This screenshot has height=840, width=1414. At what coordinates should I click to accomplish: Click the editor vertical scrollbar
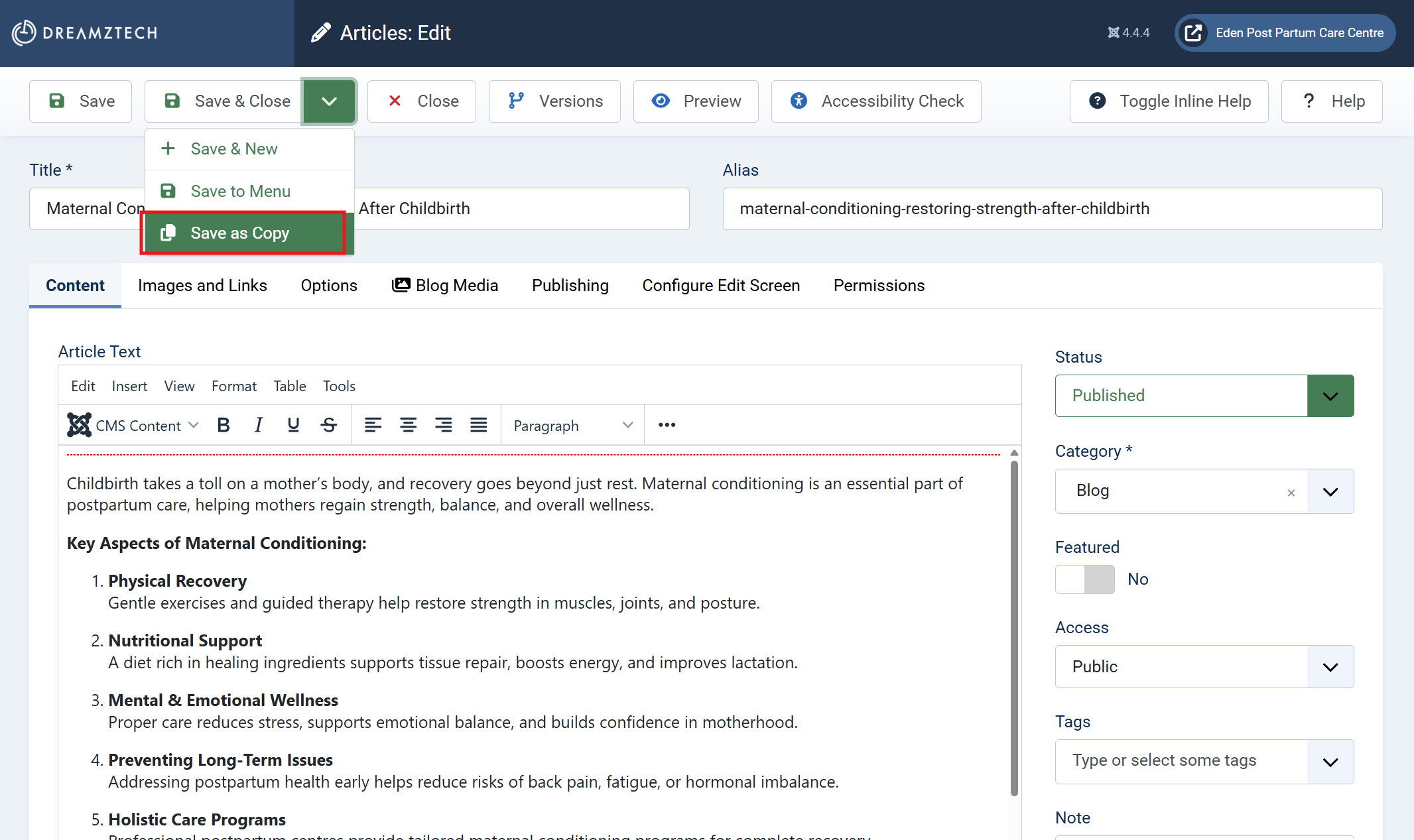coord(1013,623)
